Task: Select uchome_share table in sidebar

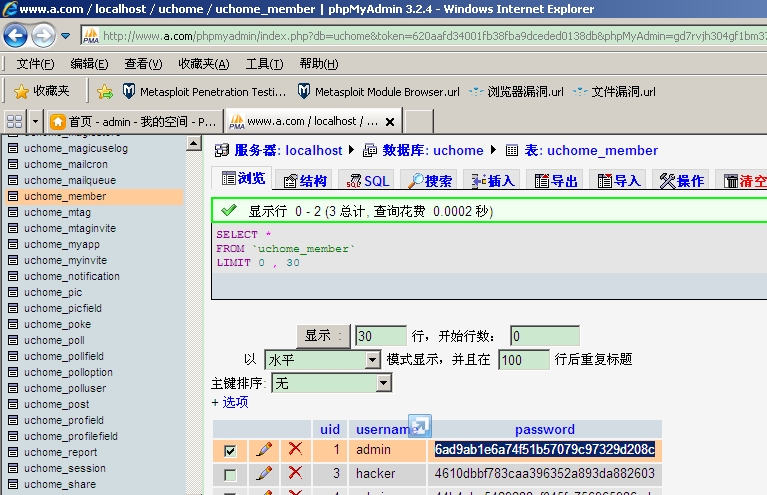Action: point(60,484)
